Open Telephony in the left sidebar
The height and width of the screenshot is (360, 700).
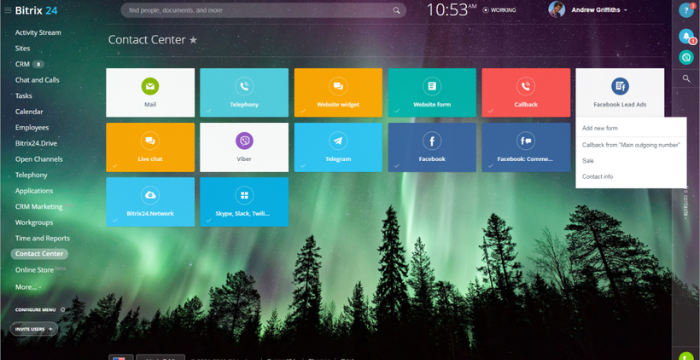click(31, 175)
